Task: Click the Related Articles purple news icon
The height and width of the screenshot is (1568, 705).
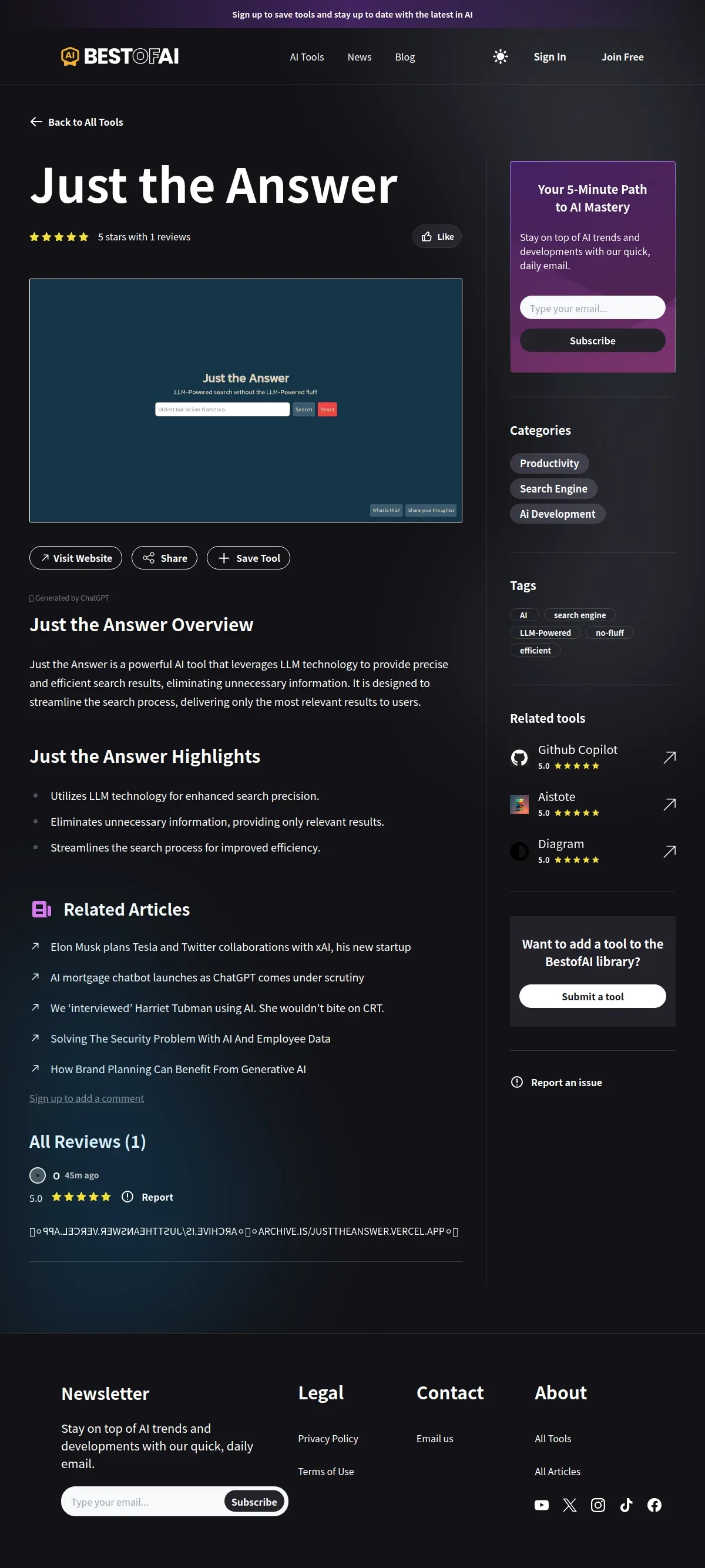Action: coord(41,909)
